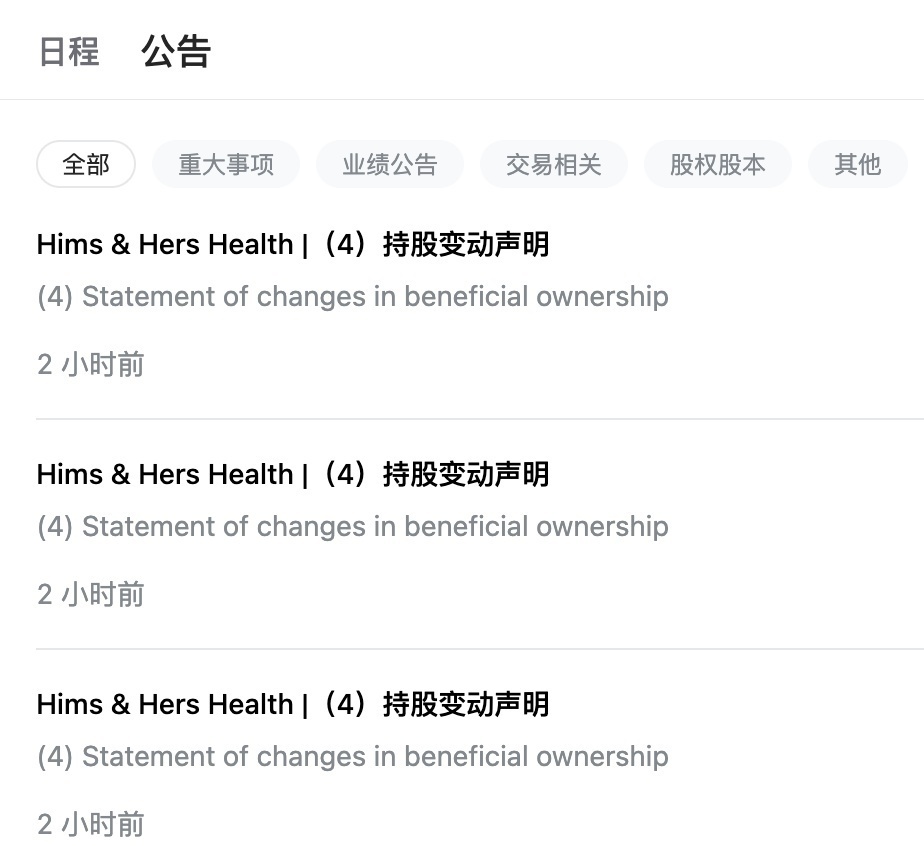Click the second announcement's 2 小时前 timestamp
Image resolution: width=924 pixels, height=846 pixels.
[x=91, y=595]
